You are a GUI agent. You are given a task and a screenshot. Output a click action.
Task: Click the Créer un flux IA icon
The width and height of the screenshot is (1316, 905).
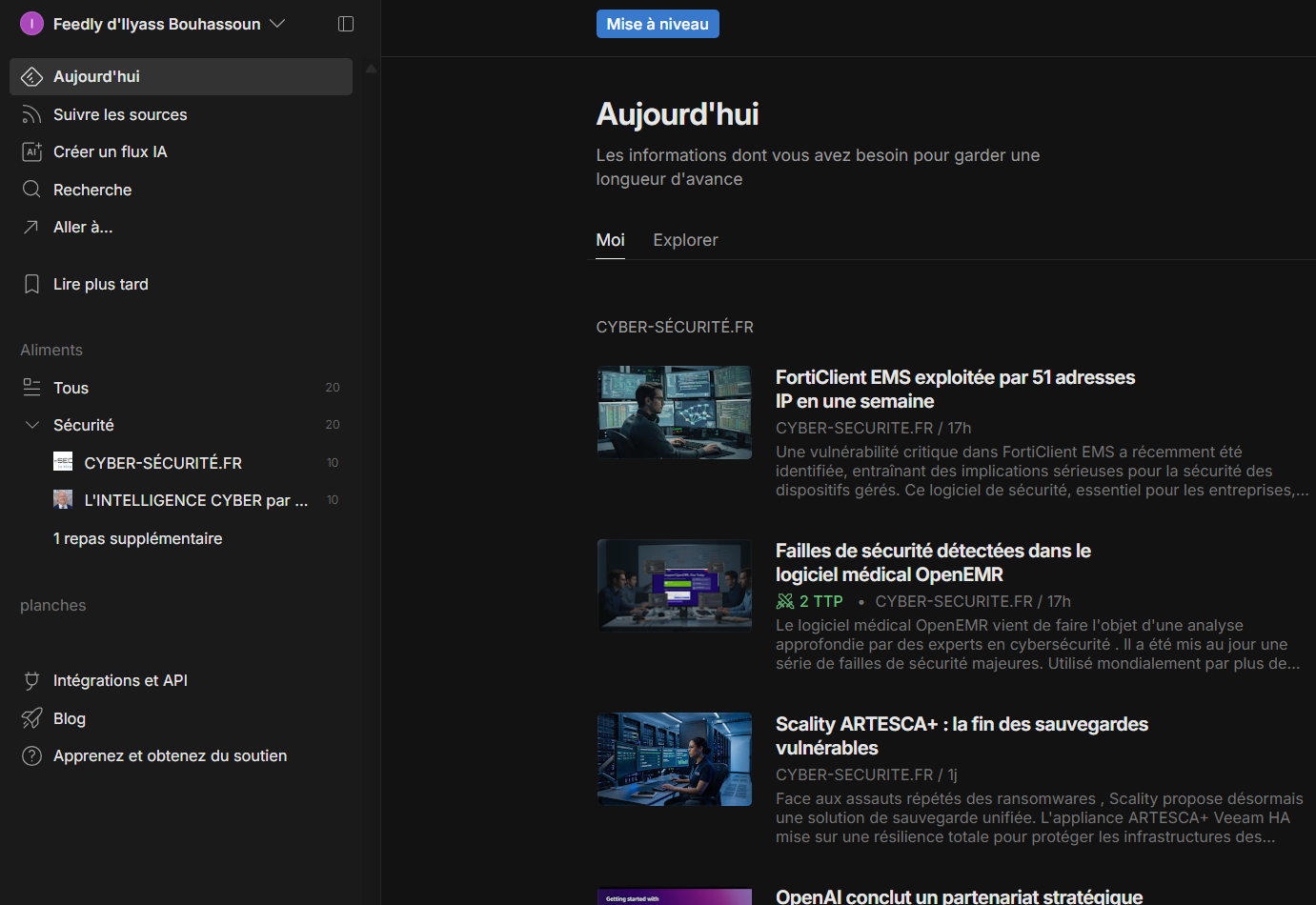(x=31, y=152)
